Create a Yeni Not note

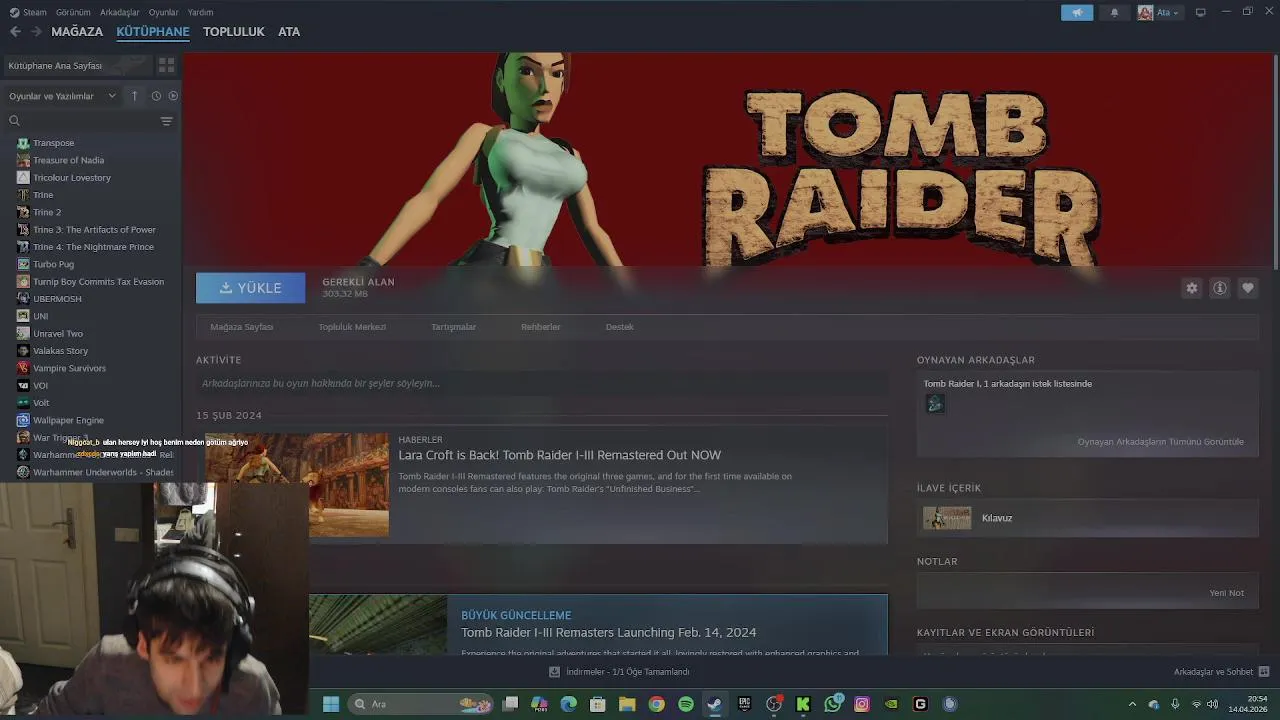[1226, 593]
